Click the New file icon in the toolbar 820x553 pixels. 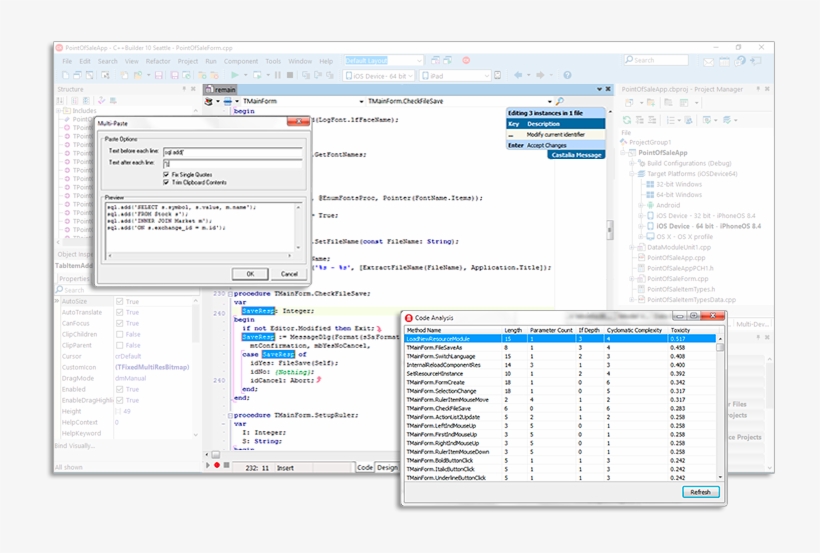[65, 75]
